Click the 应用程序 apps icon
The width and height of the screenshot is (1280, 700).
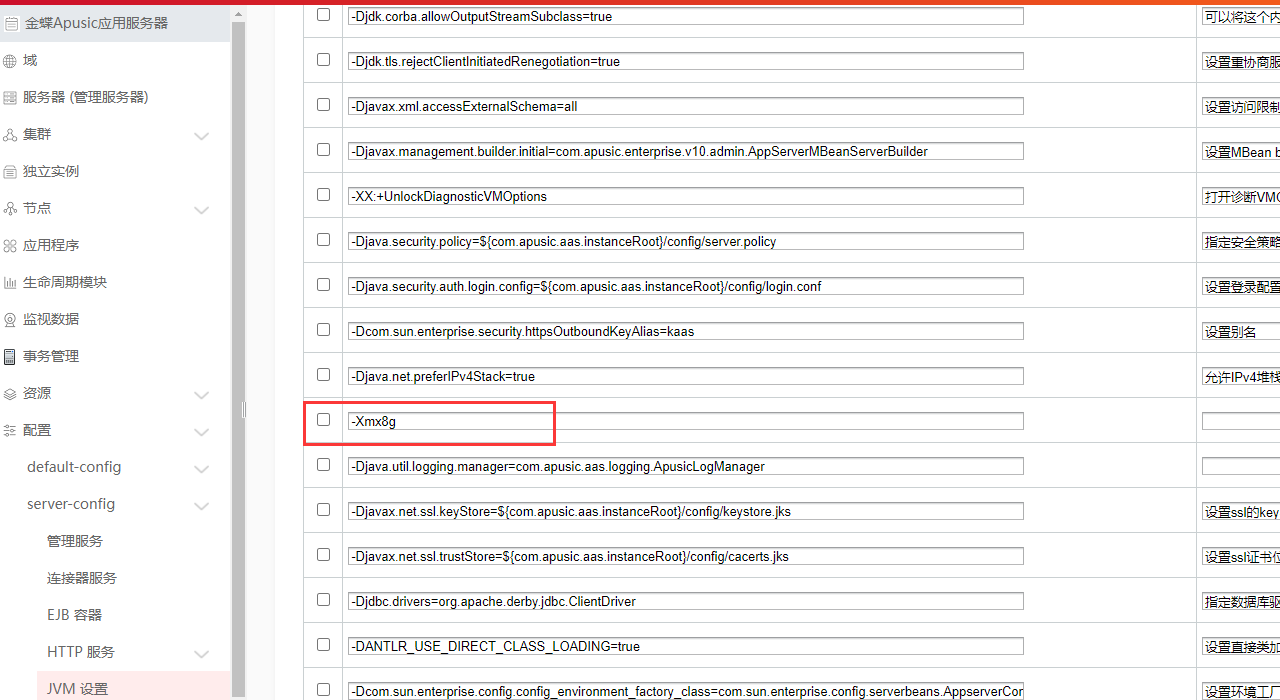pyautogui.click(x=10, y=246)
